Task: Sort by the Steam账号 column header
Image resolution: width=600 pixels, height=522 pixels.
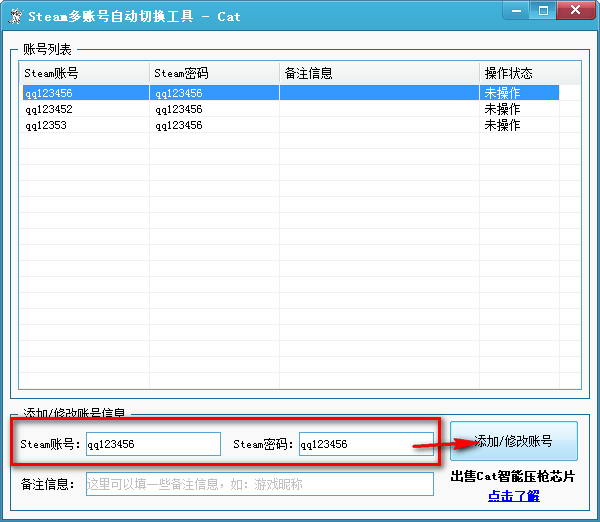Action: [84, 73]
